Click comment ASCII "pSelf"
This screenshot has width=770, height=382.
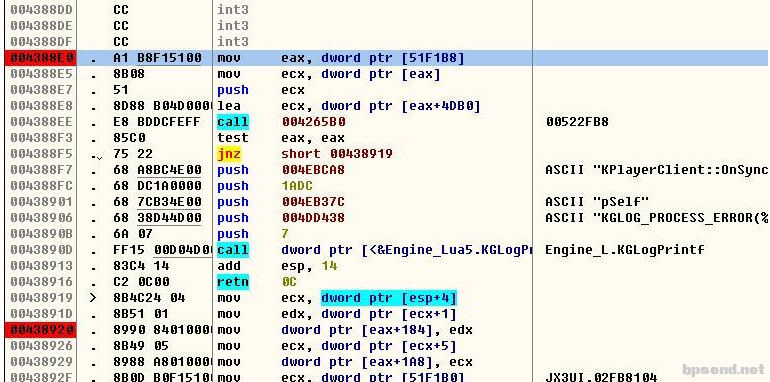pyautogui.click(x=597, y=202)
